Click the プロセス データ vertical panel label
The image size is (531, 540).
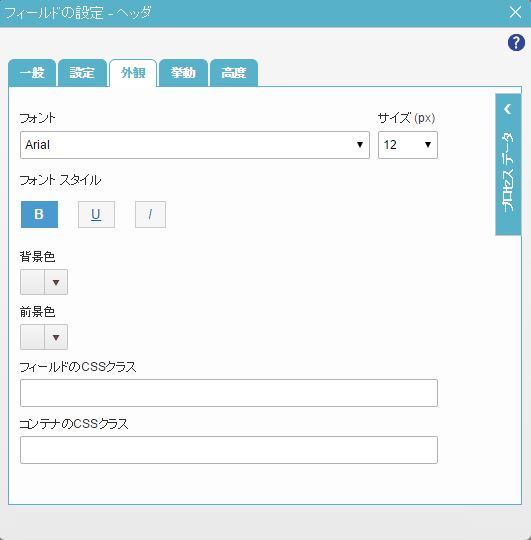508,171
